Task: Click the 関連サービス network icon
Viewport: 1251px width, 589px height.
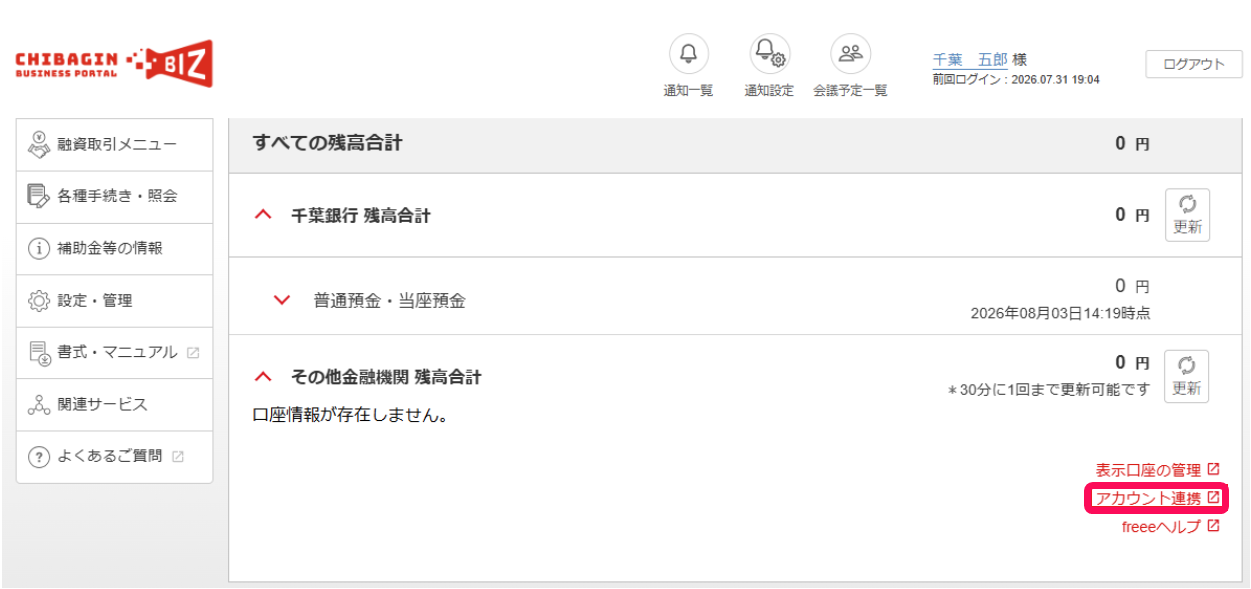Action: [x=39, y=404]
